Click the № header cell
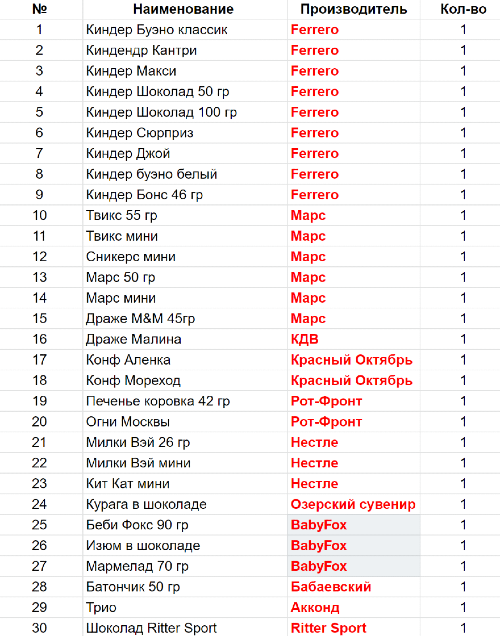500x636 pixels. pos(39,9)
